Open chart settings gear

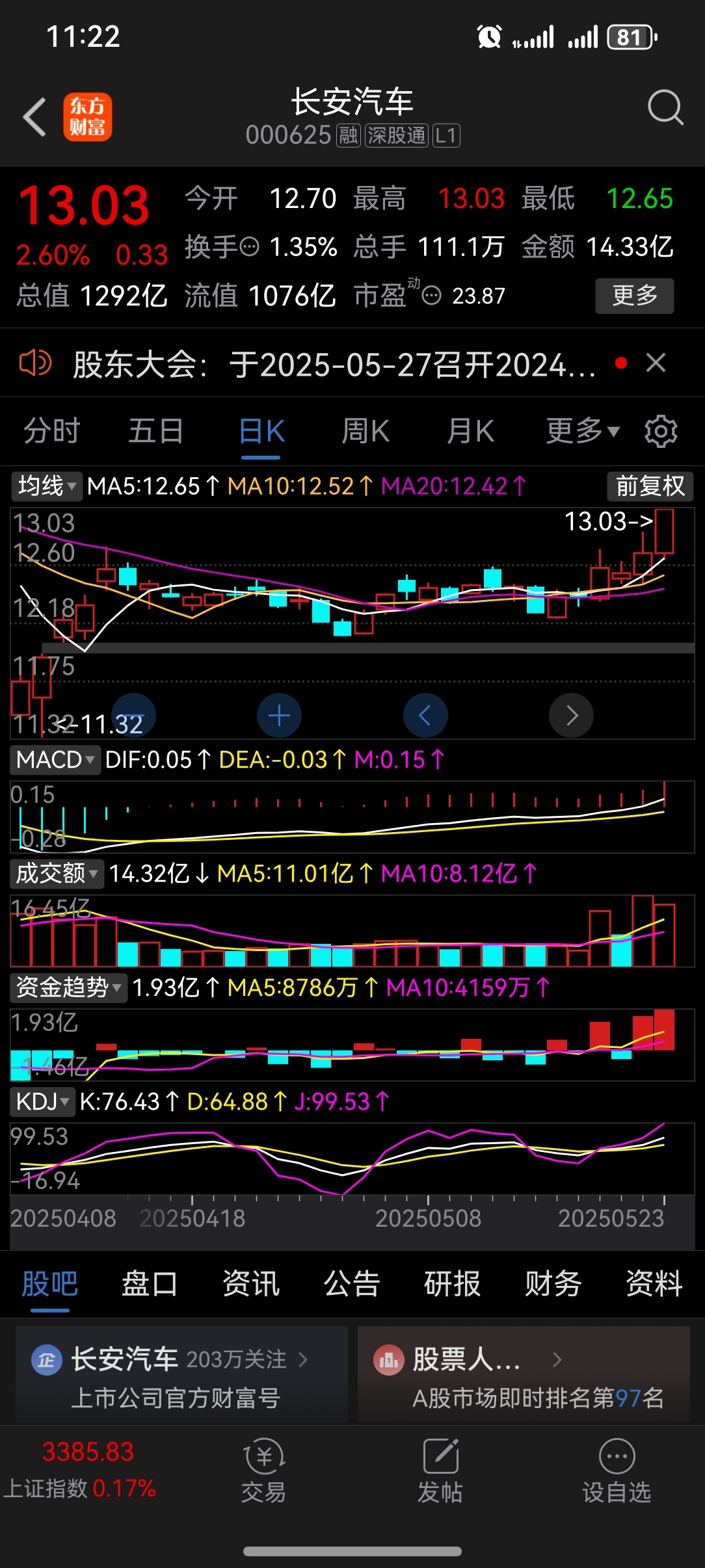pyautogui.click(x=661, y=431)
